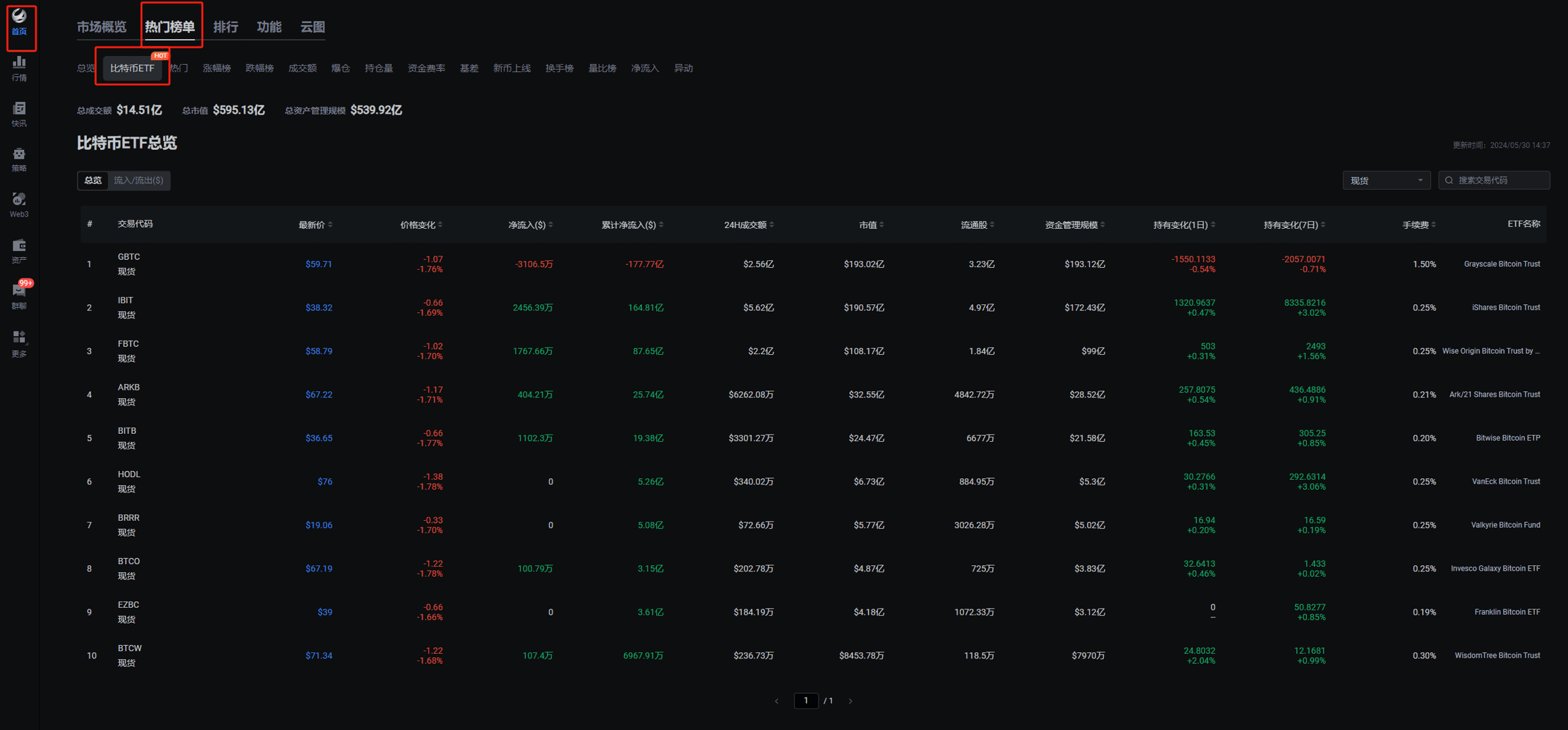The image size is (1568, 730).
Task: Open the HODL row
Action: [813, 482]
